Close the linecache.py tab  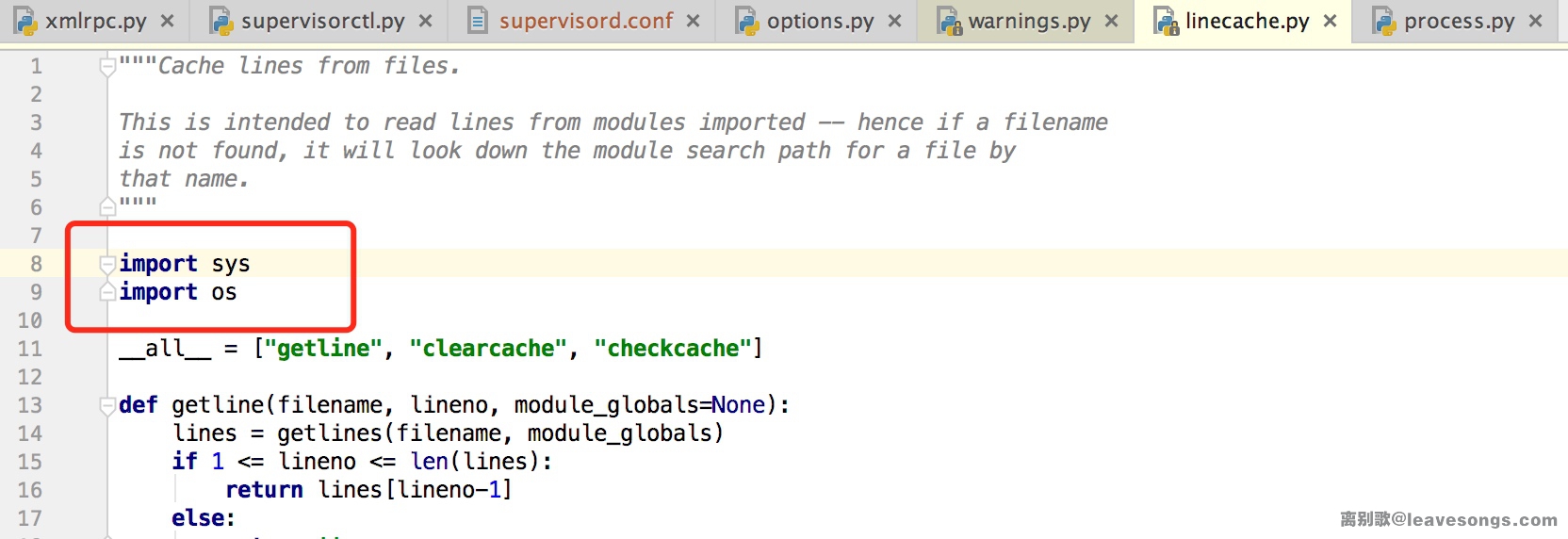pos(1330,21)
